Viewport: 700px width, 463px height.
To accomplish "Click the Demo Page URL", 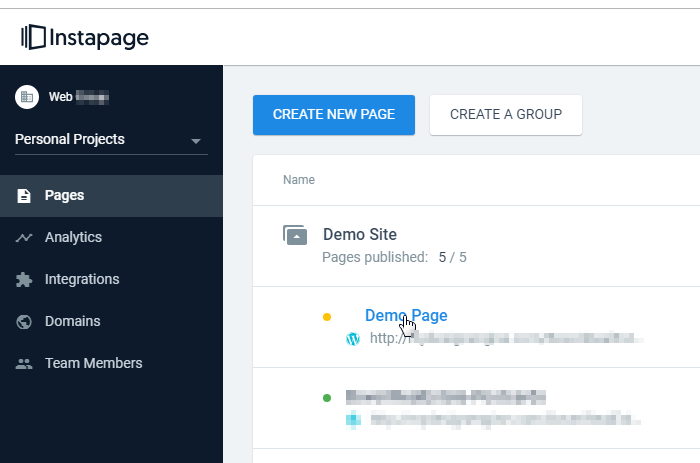I will coord(506,338).
